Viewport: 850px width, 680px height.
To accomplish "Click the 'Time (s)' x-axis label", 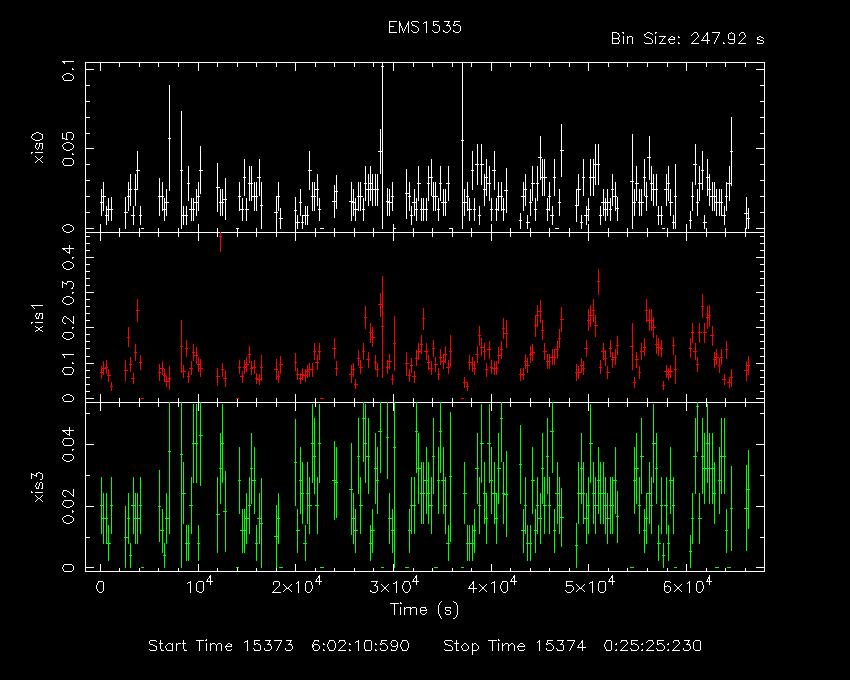I will 424,610.
